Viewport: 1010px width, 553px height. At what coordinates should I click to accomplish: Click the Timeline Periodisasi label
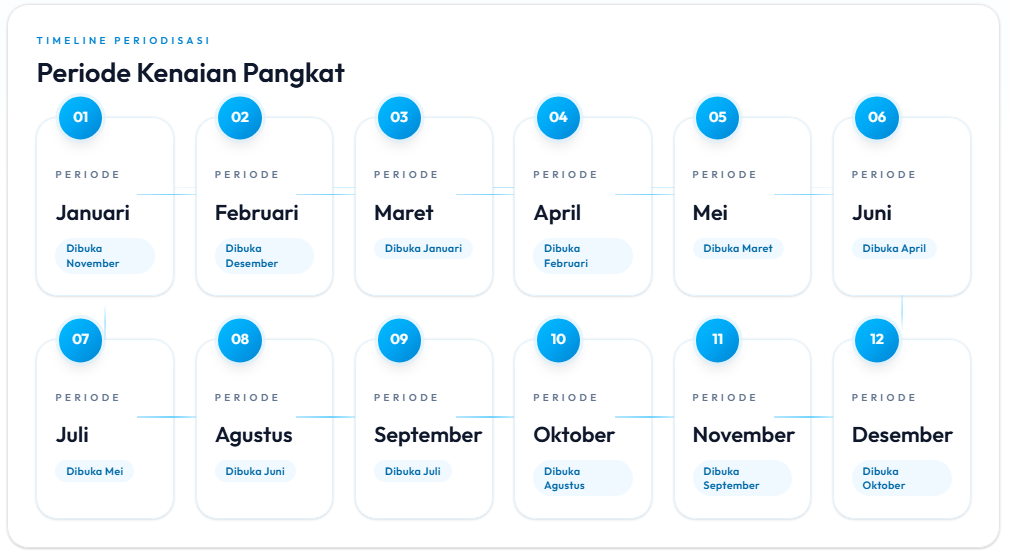[123, 41]
